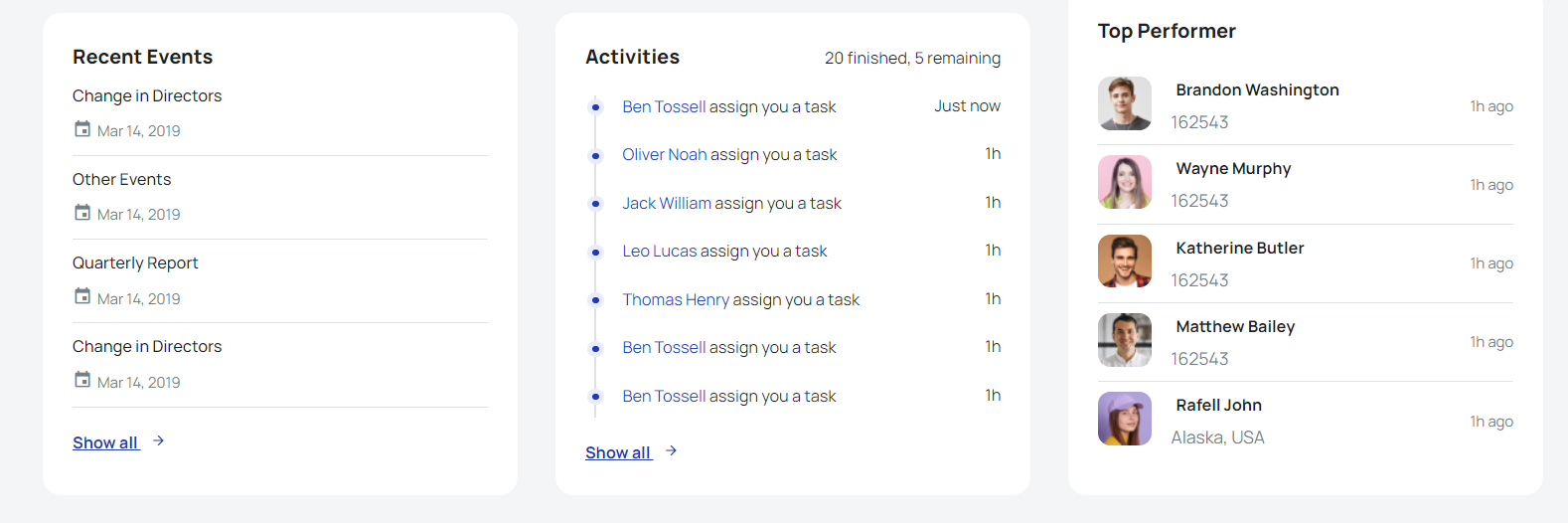Open Leo Lucas profile link

click(660, 251)
